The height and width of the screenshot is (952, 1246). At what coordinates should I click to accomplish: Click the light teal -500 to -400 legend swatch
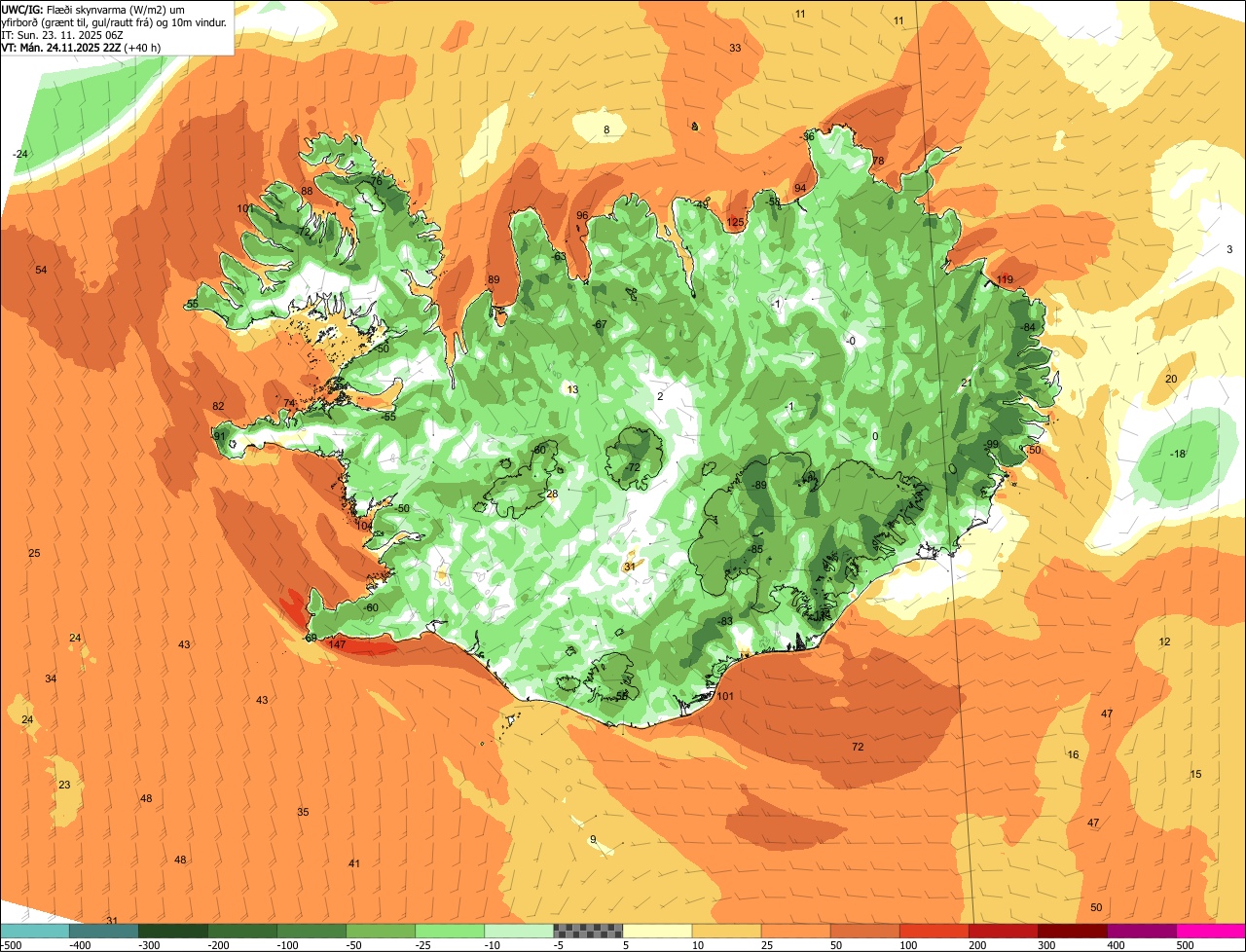point(34,931)
